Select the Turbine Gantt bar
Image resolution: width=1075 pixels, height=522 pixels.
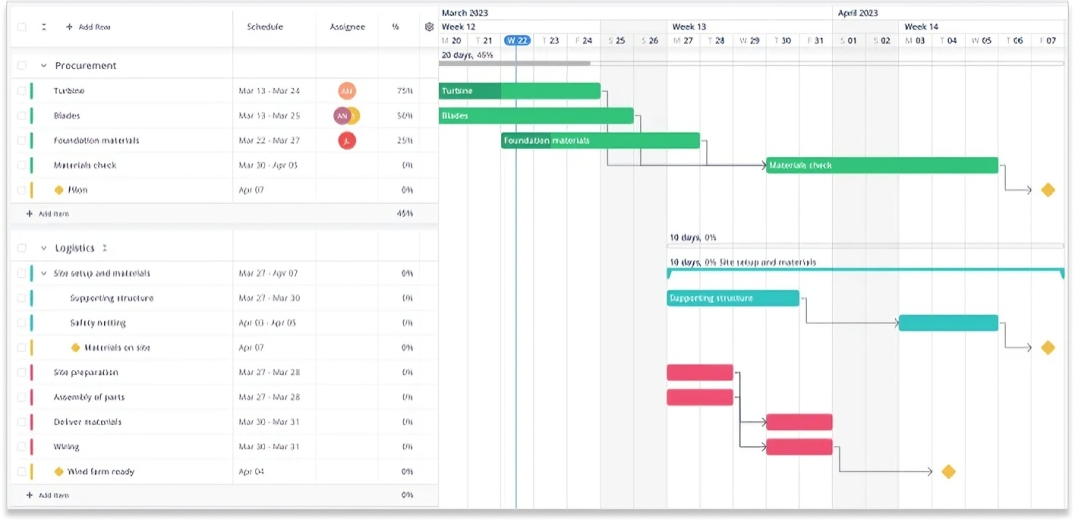click(520, 91)
